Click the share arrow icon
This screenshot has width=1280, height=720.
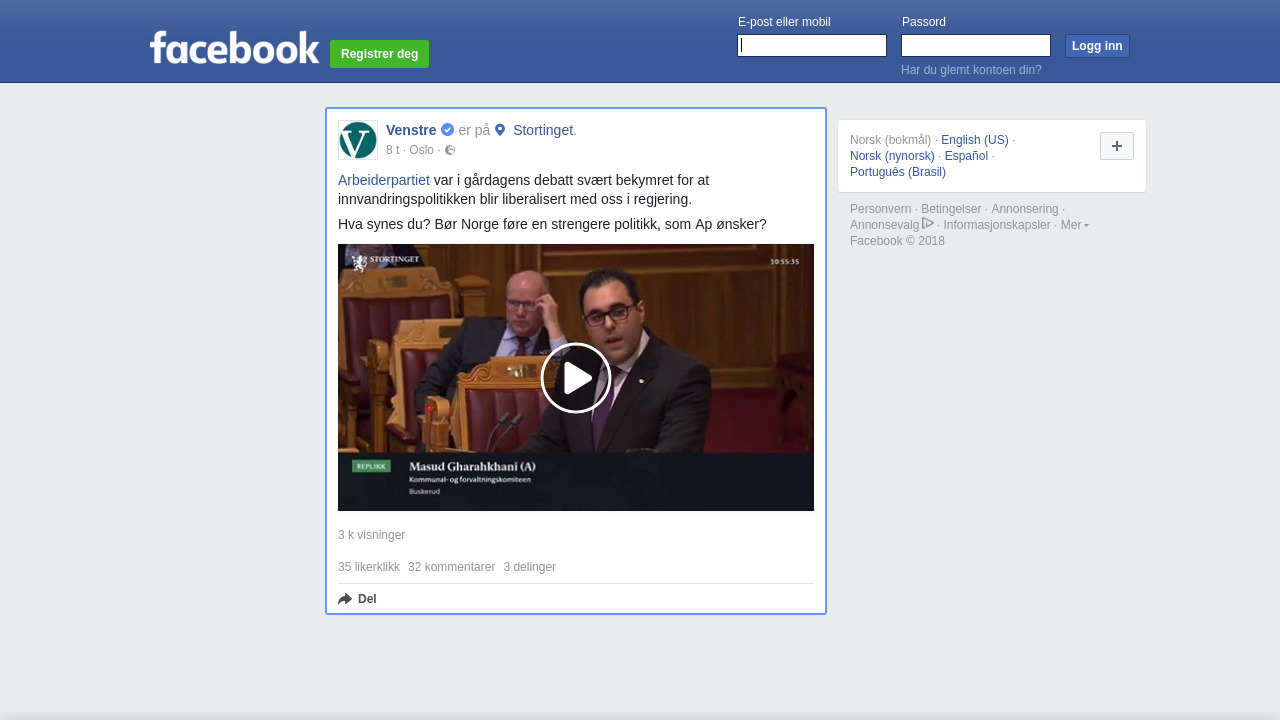pos(345,599)
